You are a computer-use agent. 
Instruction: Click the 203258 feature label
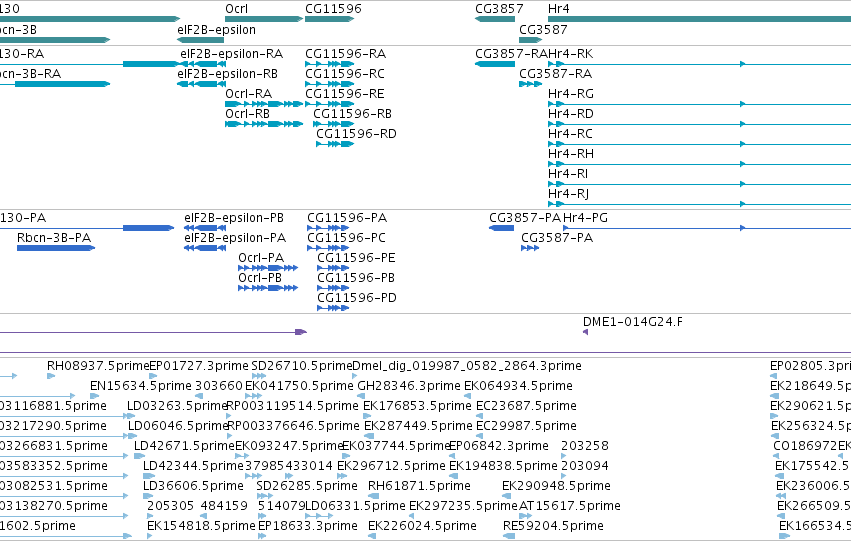(x=585, y=447)
